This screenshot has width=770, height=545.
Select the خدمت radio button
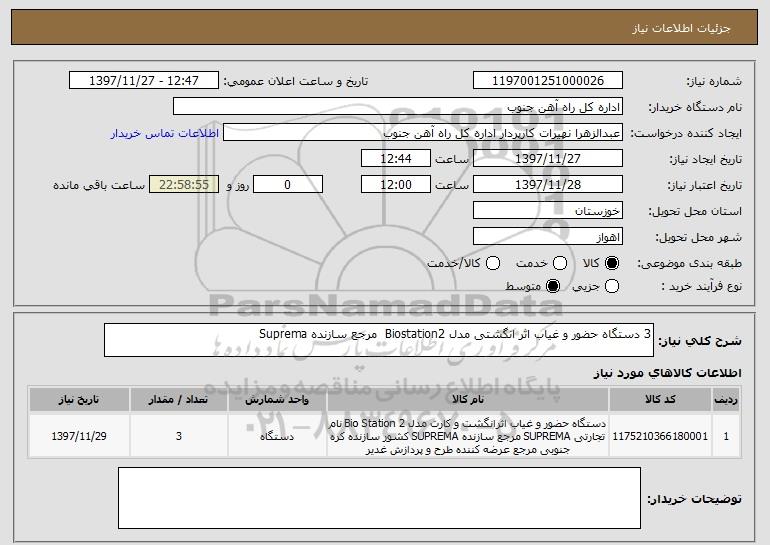tap(560, 263)
